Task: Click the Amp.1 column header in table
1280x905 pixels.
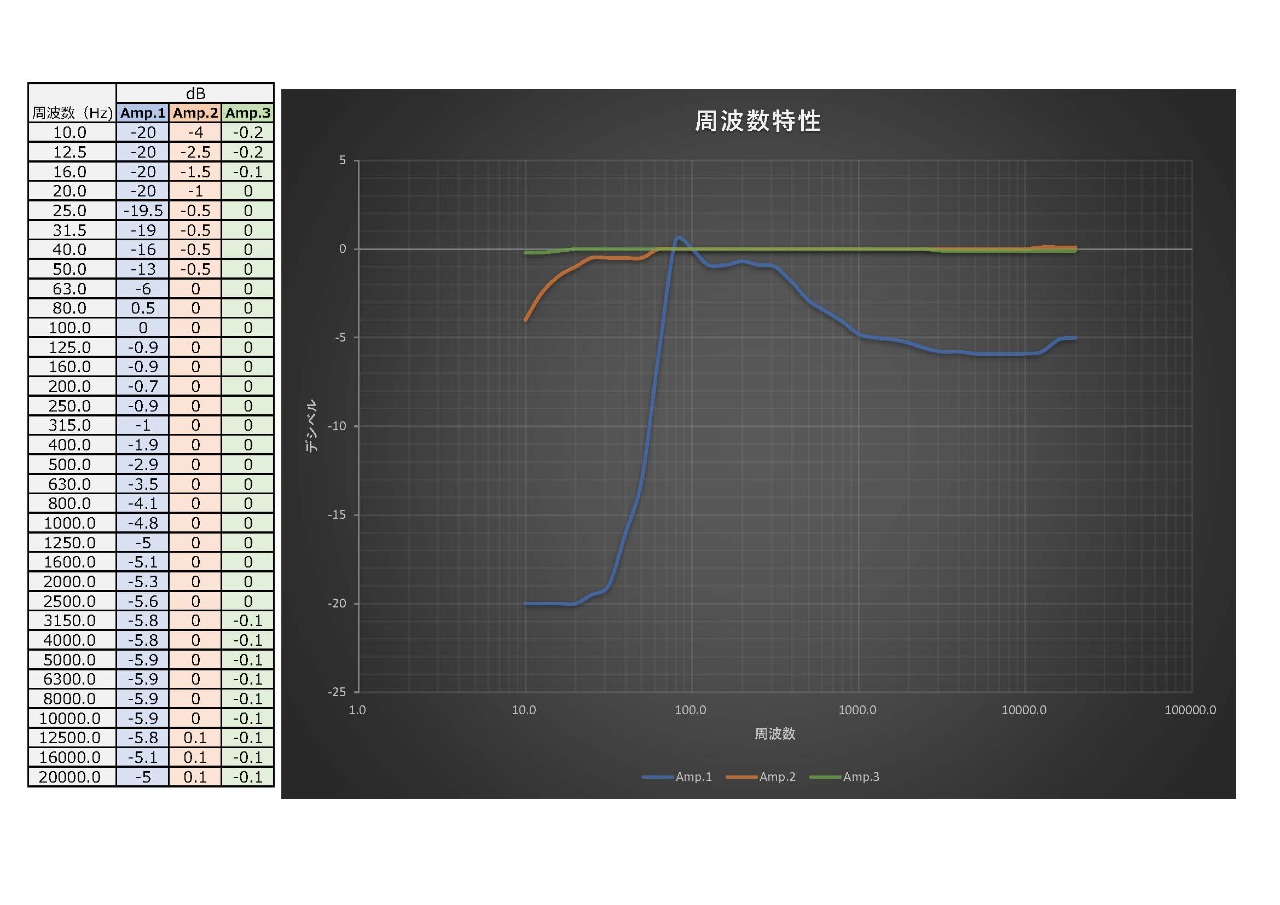Action: coord(142,113)
